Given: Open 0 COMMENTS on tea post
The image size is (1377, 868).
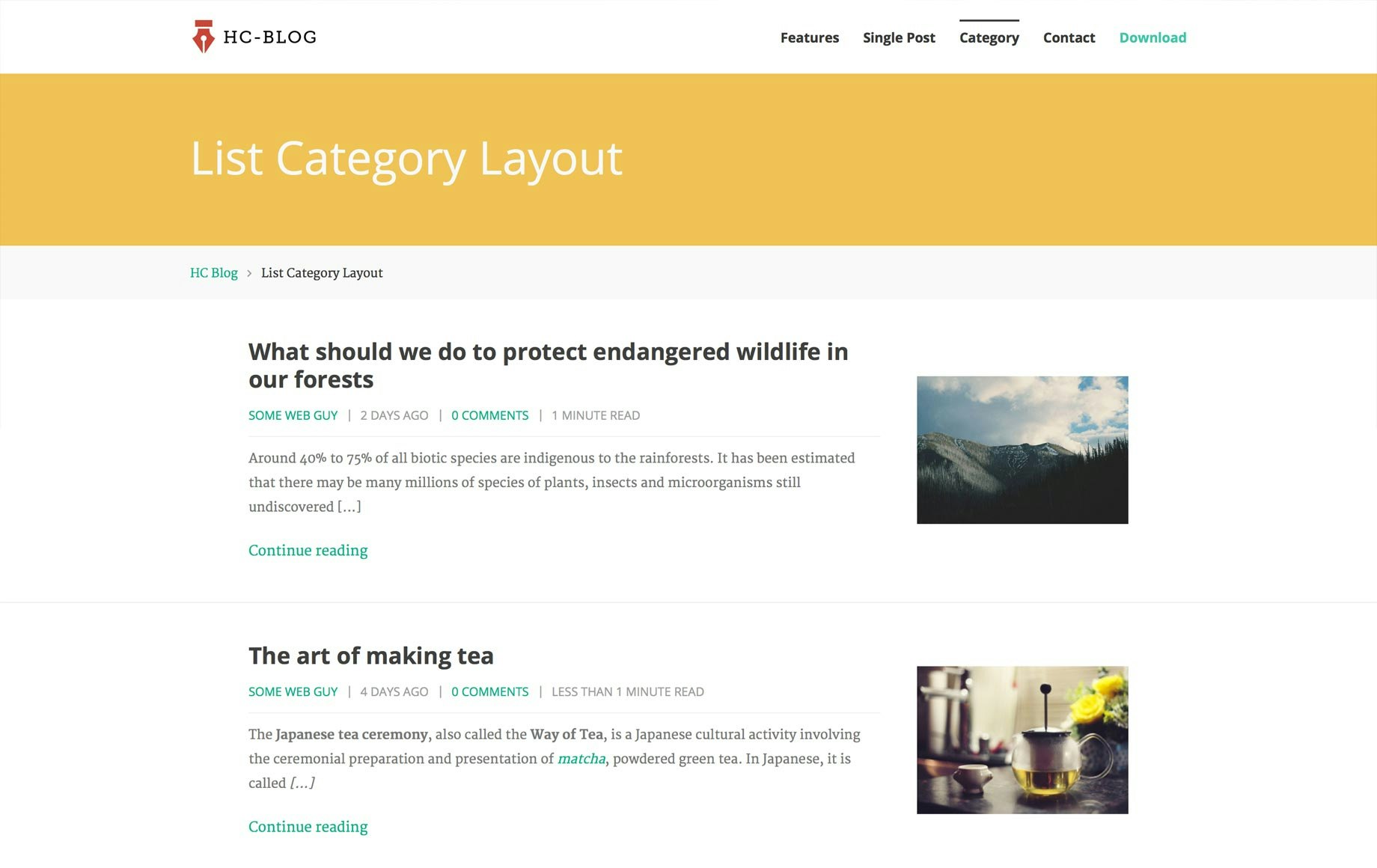Looking at the screenshot, I should pos(490,692).
